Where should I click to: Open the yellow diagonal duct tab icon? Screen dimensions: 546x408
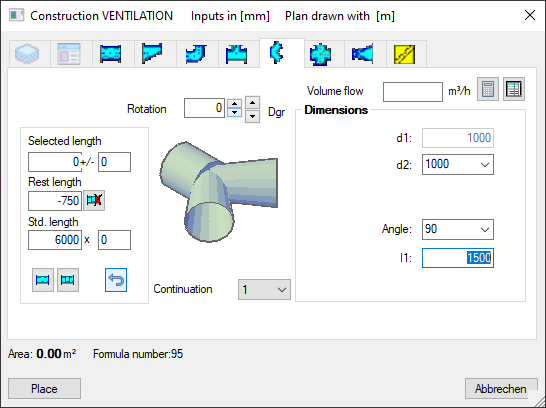tap(404, 54)
